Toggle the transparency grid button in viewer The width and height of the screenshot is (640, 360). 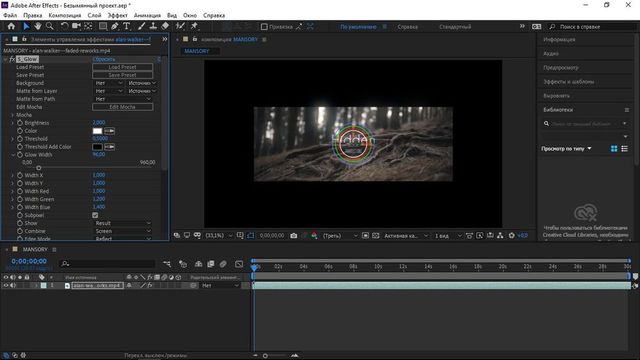[x=376, y=236]
